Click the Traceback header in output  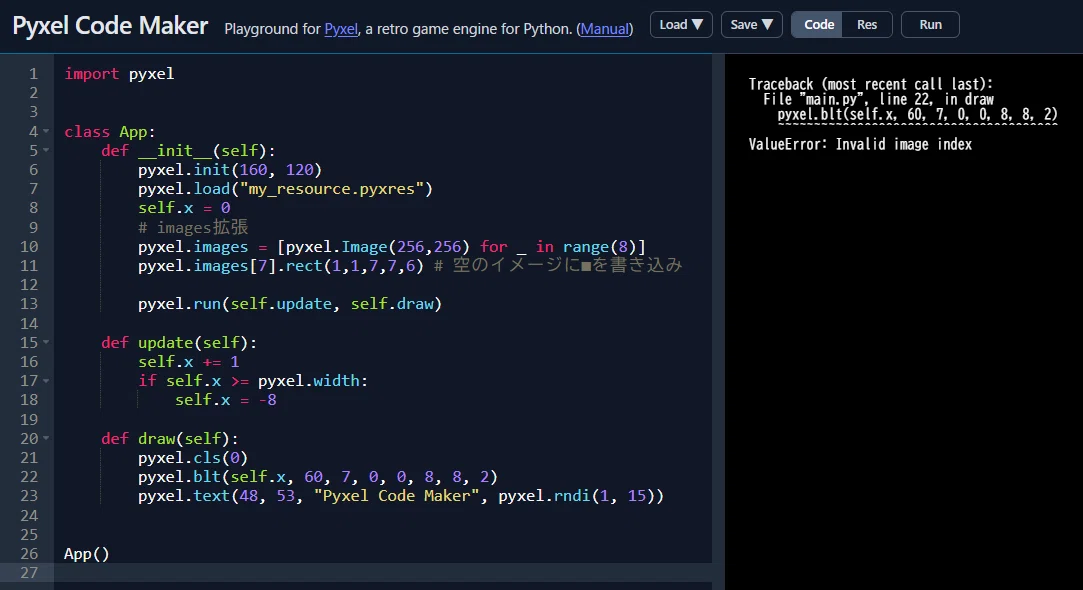coord(870,84)
